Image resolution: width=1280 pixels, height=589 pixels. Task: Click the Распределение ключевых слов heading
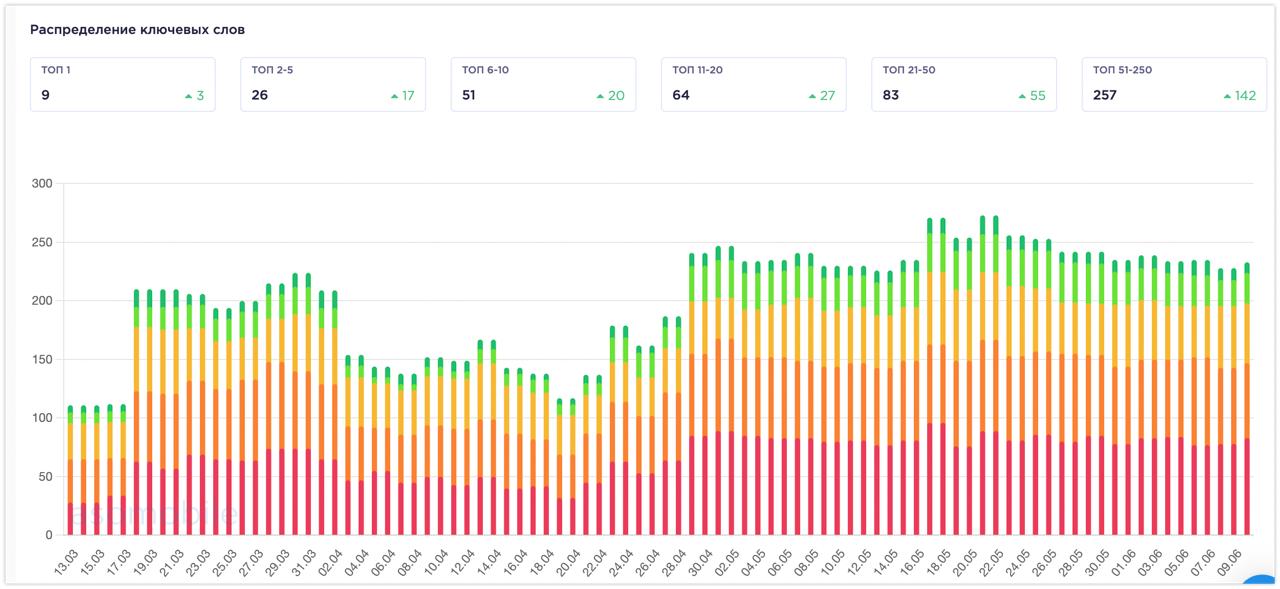point(137,30)
